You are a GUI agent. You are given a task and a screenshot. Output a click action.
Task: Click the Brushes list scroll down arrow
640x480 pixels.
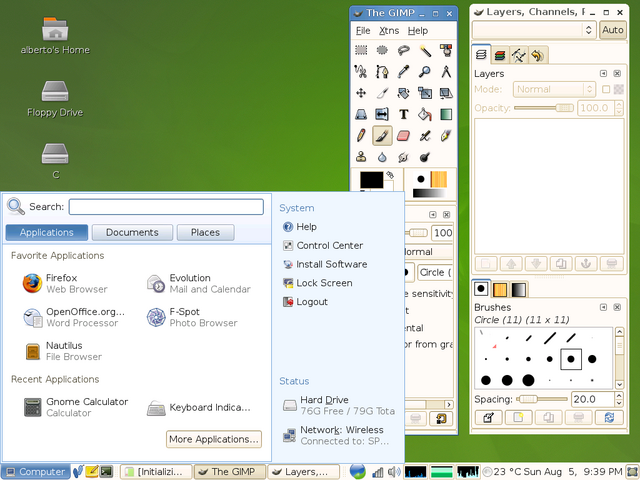tap(620, 384)
